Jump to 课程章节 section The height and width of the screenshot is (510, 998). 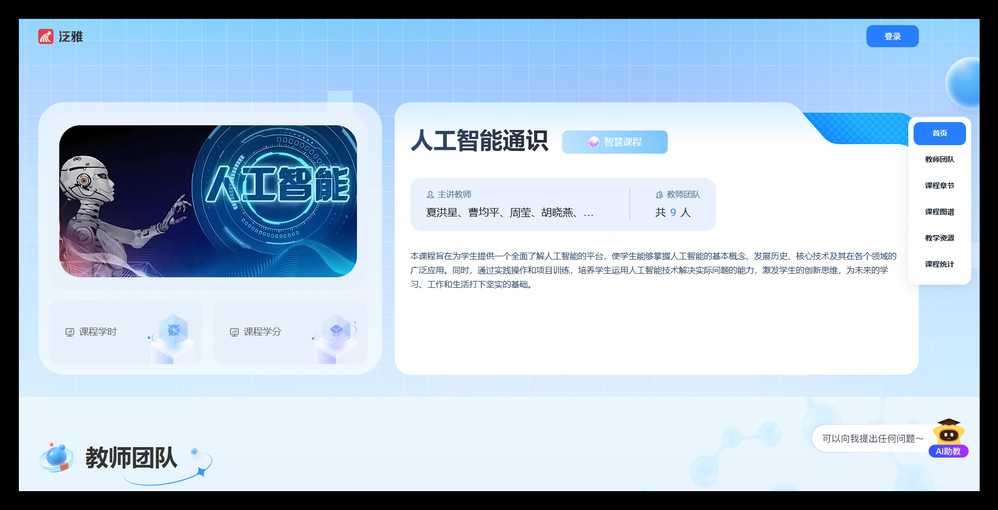point(939,185)
